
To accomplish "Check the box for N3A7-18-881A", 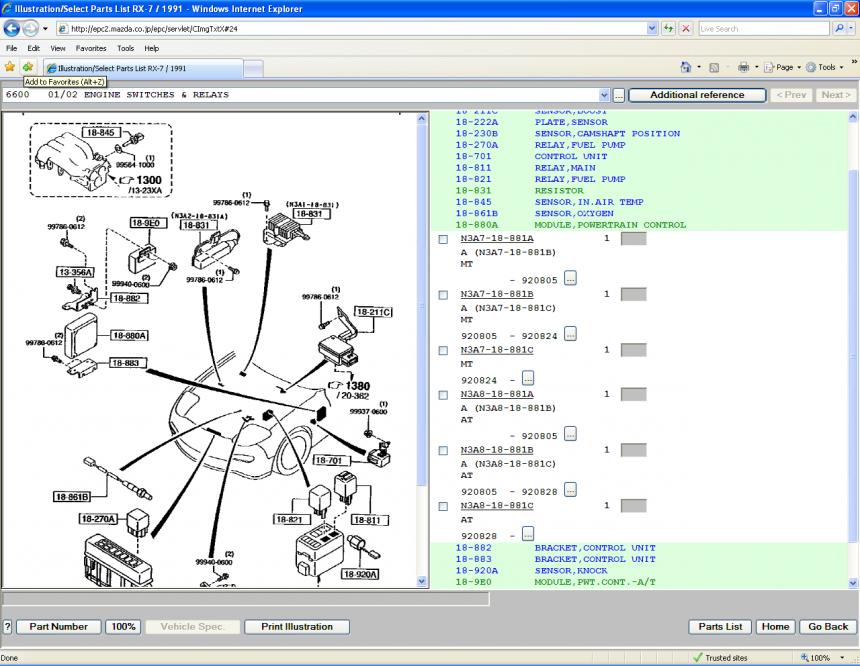I will pyautogui.click(x=443, y=239).
